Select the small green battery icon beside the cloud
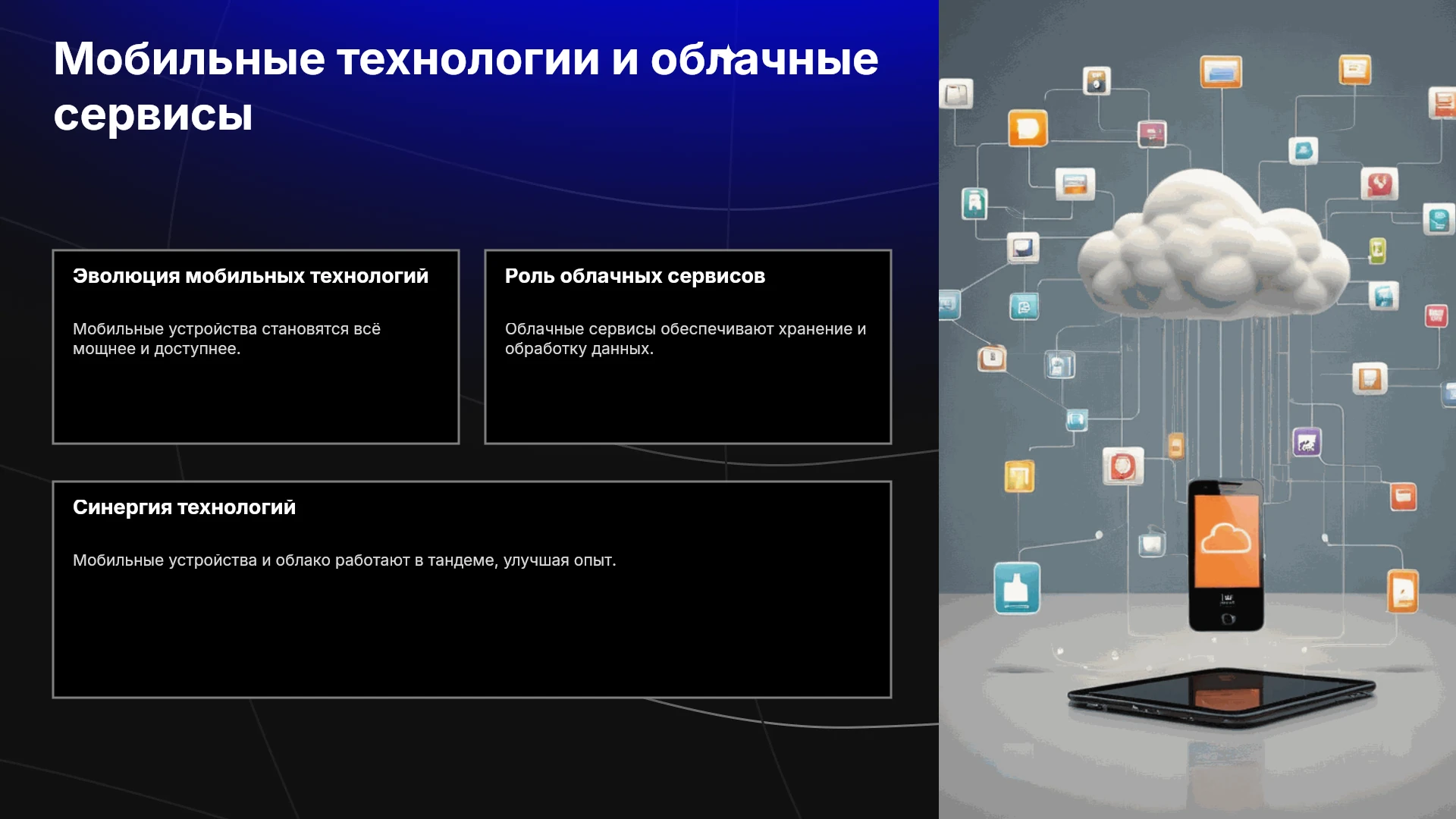This screenshot has width=1456, height=819. tap(1377, 250)
